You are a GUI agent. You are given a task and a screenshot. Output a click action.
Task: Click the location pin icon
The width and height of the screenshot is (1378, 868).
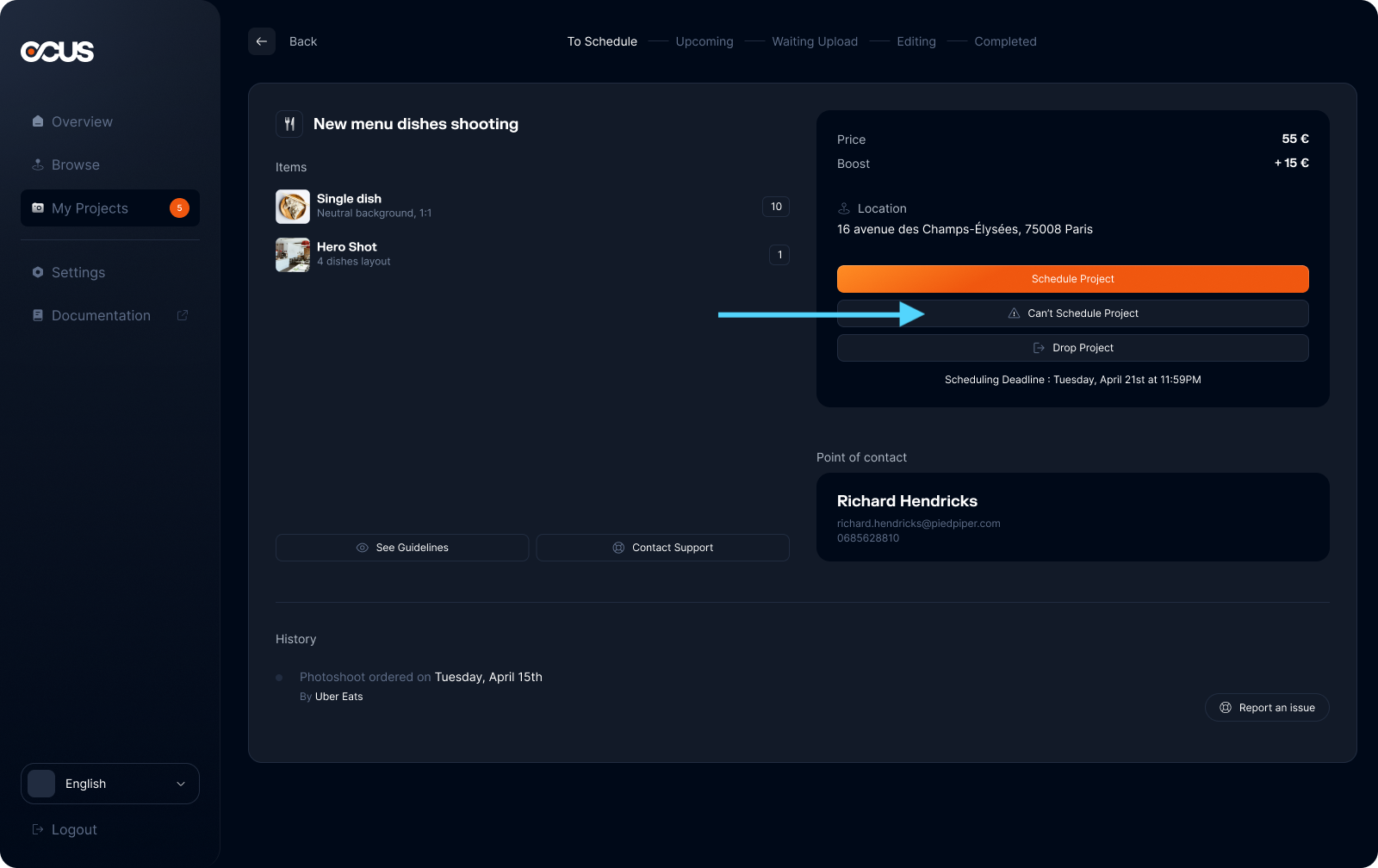(844, 208)
